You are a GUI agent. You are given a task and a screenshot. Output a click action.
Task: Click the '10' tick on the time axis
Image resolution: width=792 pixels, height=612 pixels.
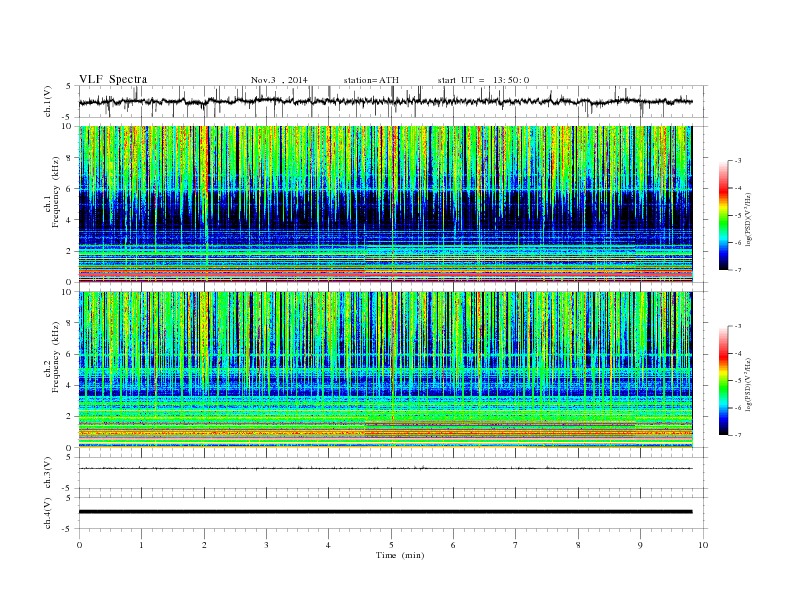pyautogui.click(x=703, y=545)
